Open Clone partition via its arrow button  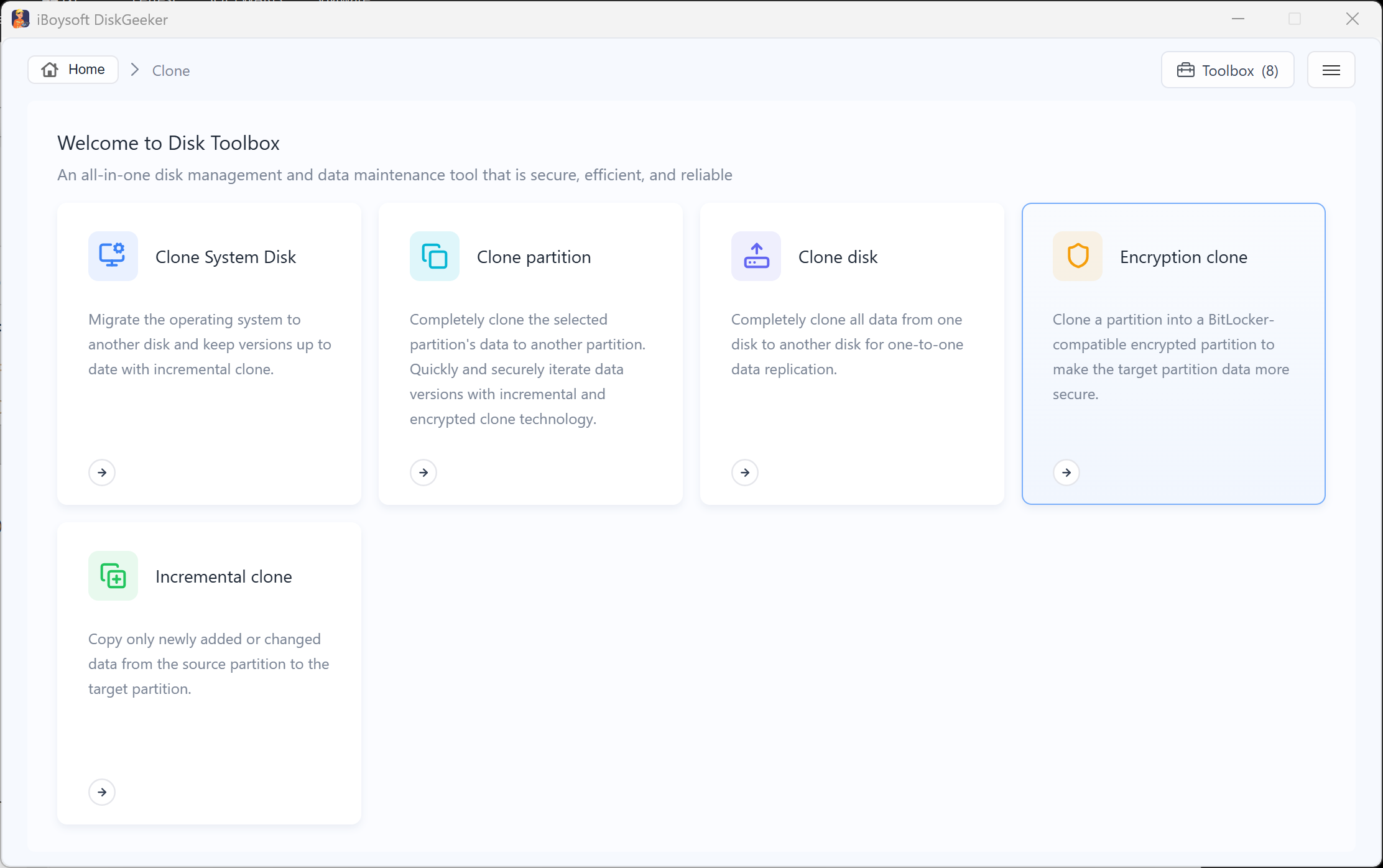pos(423,473)
